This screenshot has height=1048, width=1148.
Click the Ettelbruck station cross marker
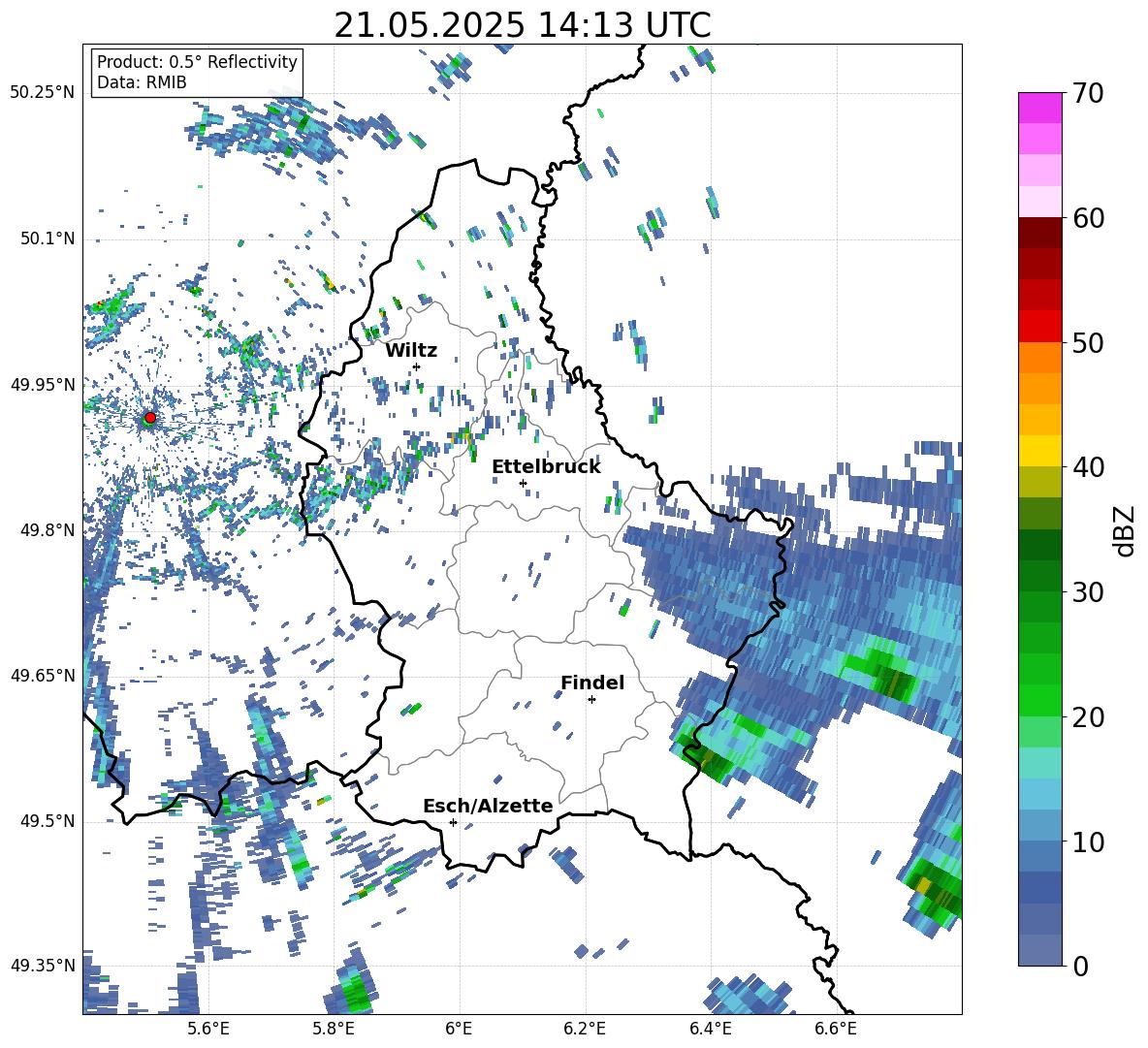[x=523, y=483]
